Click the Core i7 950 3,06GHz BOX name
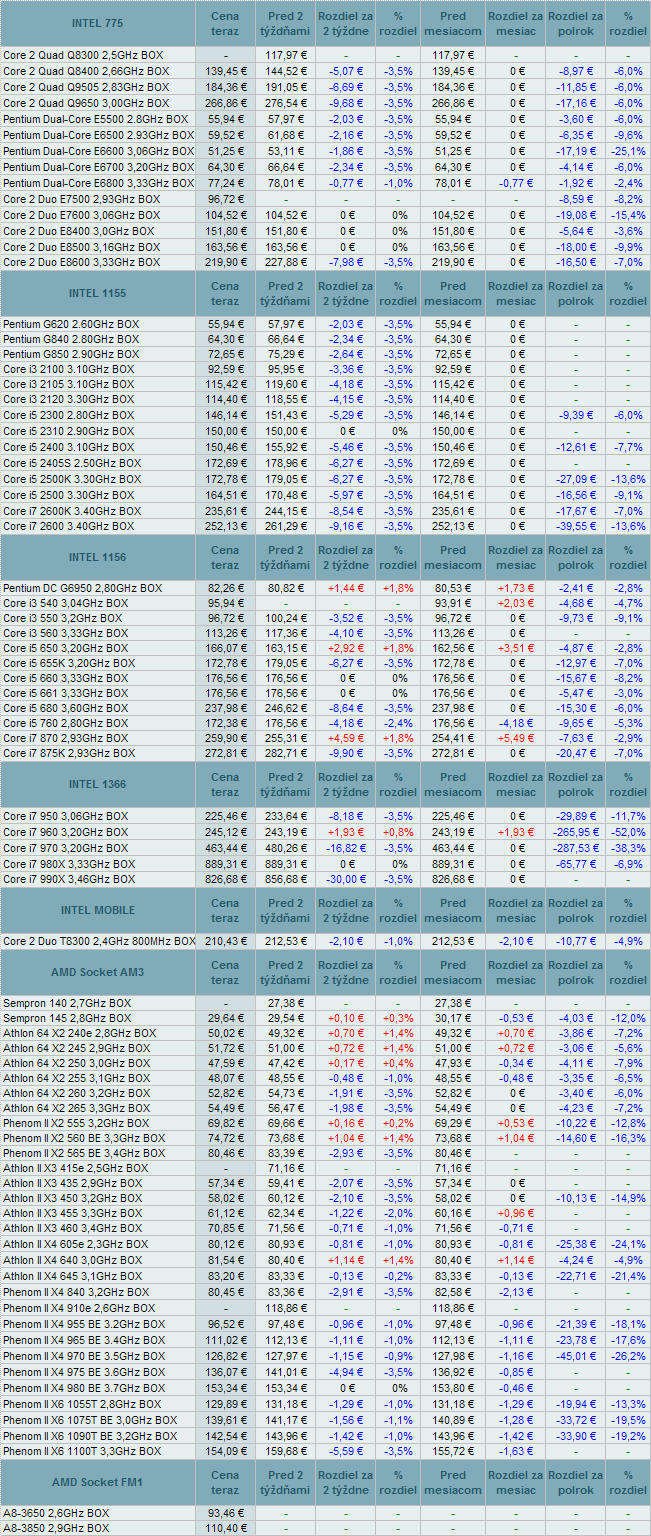Screen dimensions: 651x1536 pos(66,816)
